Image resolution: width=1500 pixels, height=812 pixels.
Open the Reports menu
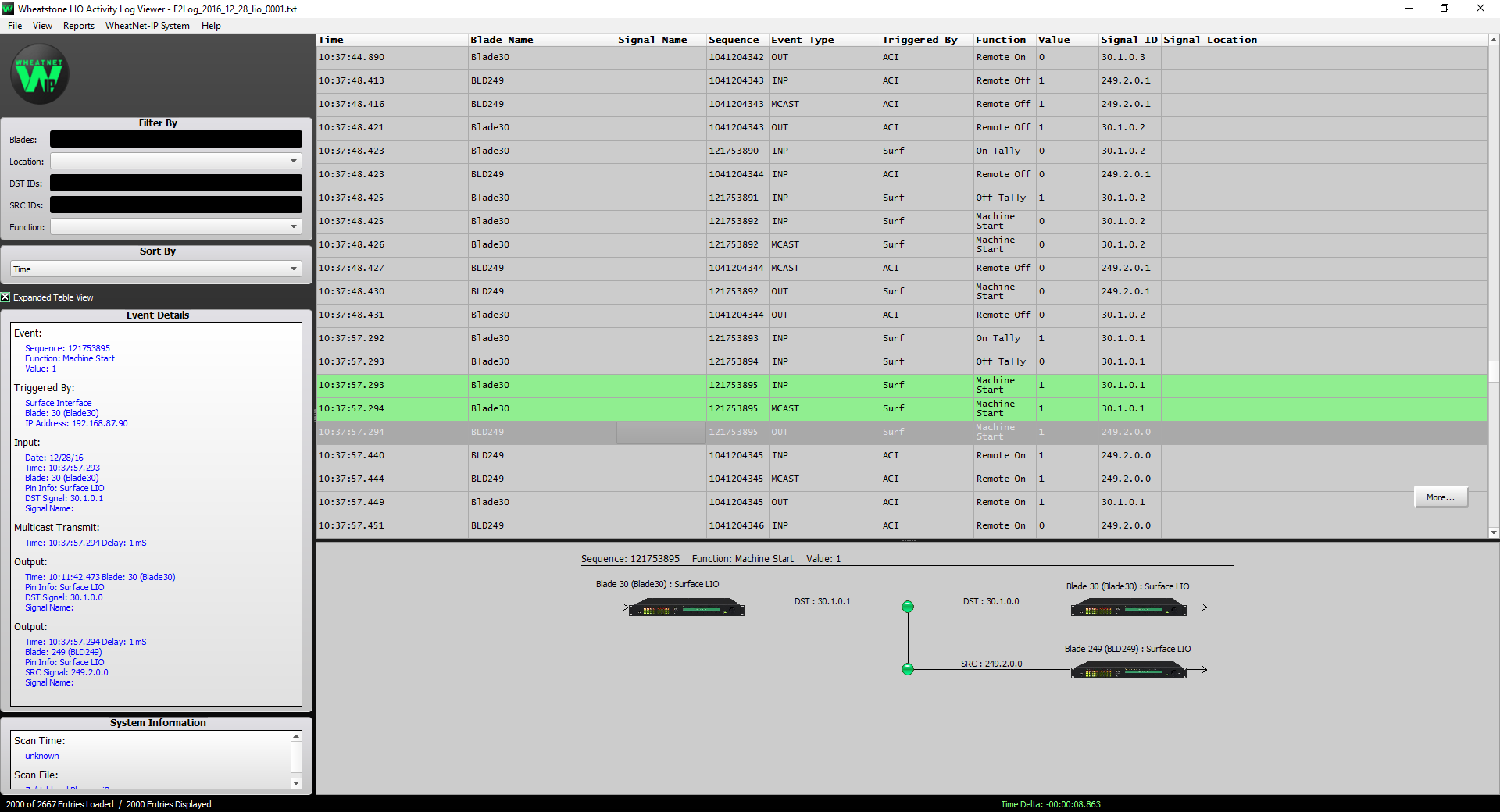(x=79, y=26)
